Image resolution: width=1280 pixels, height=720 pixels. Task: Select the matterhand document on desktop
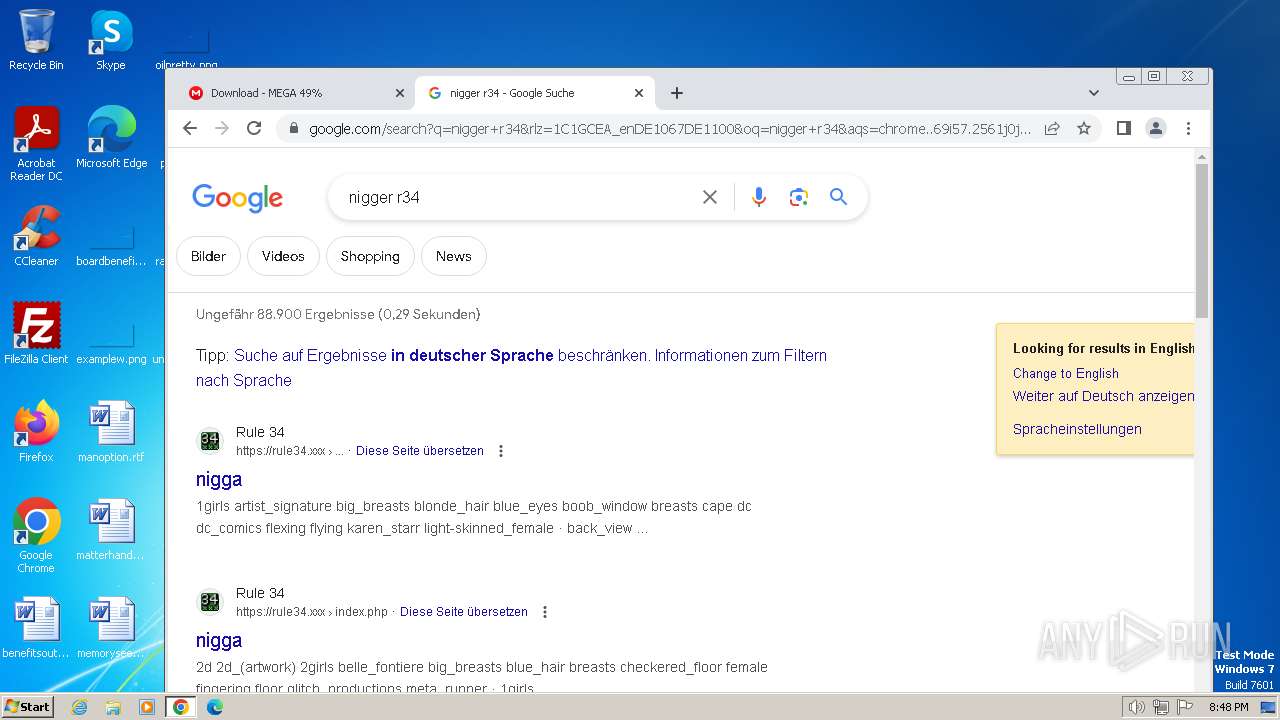pos(111,529)
